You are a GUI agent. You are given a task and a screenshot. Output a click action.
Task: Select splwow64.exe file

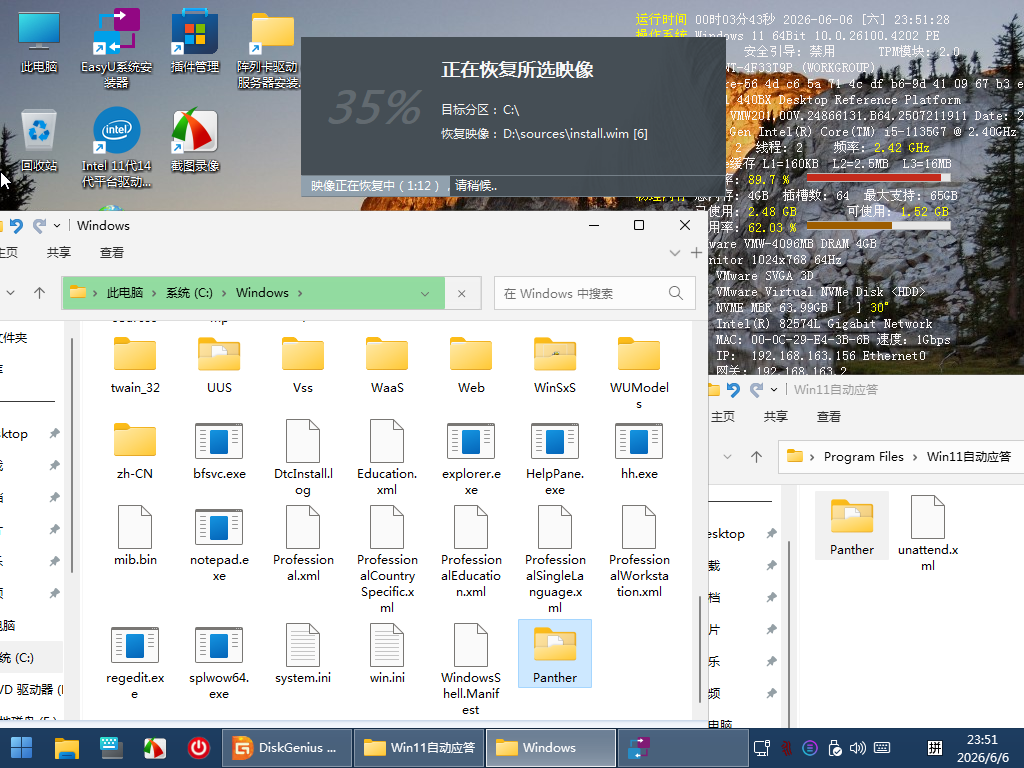click(219, 662)
